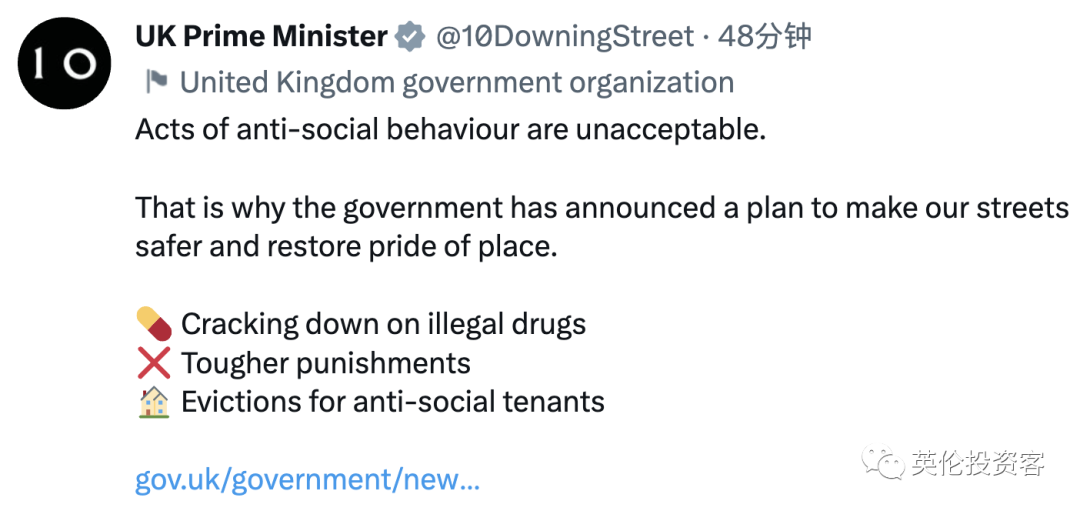Click the 'Tougher punishments' line
1080x511 pixels.
(326, 363)
